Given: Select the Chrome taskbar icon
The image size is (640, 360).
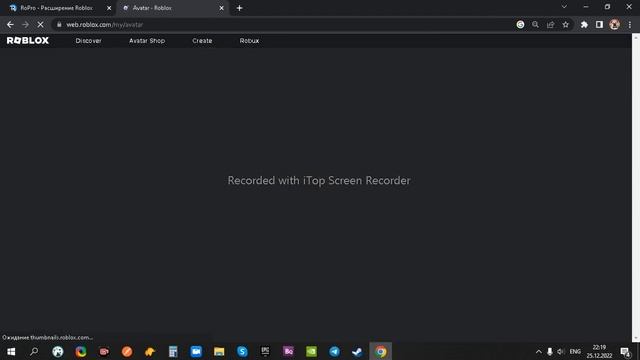Looking at the screenshot, I should point(380,351).
